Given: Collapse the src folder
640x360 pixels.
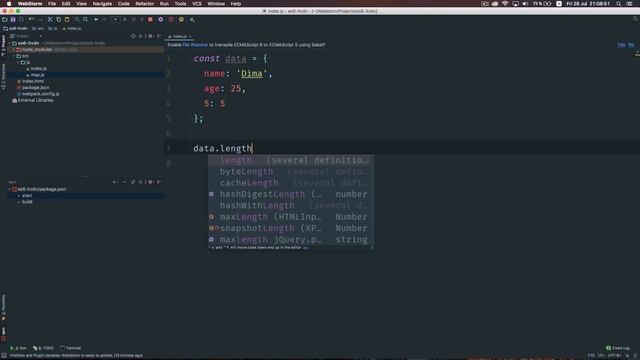Looking at the screenshot, I should [14, 56].
